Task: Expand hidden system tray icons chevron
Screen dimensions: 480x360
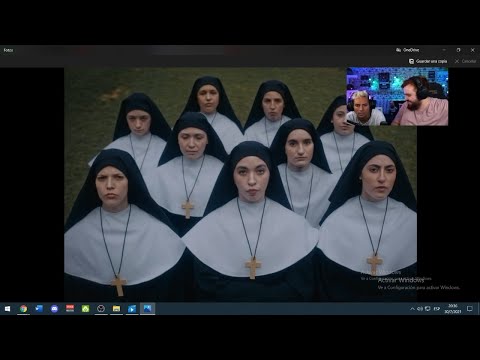Action: 412,309
